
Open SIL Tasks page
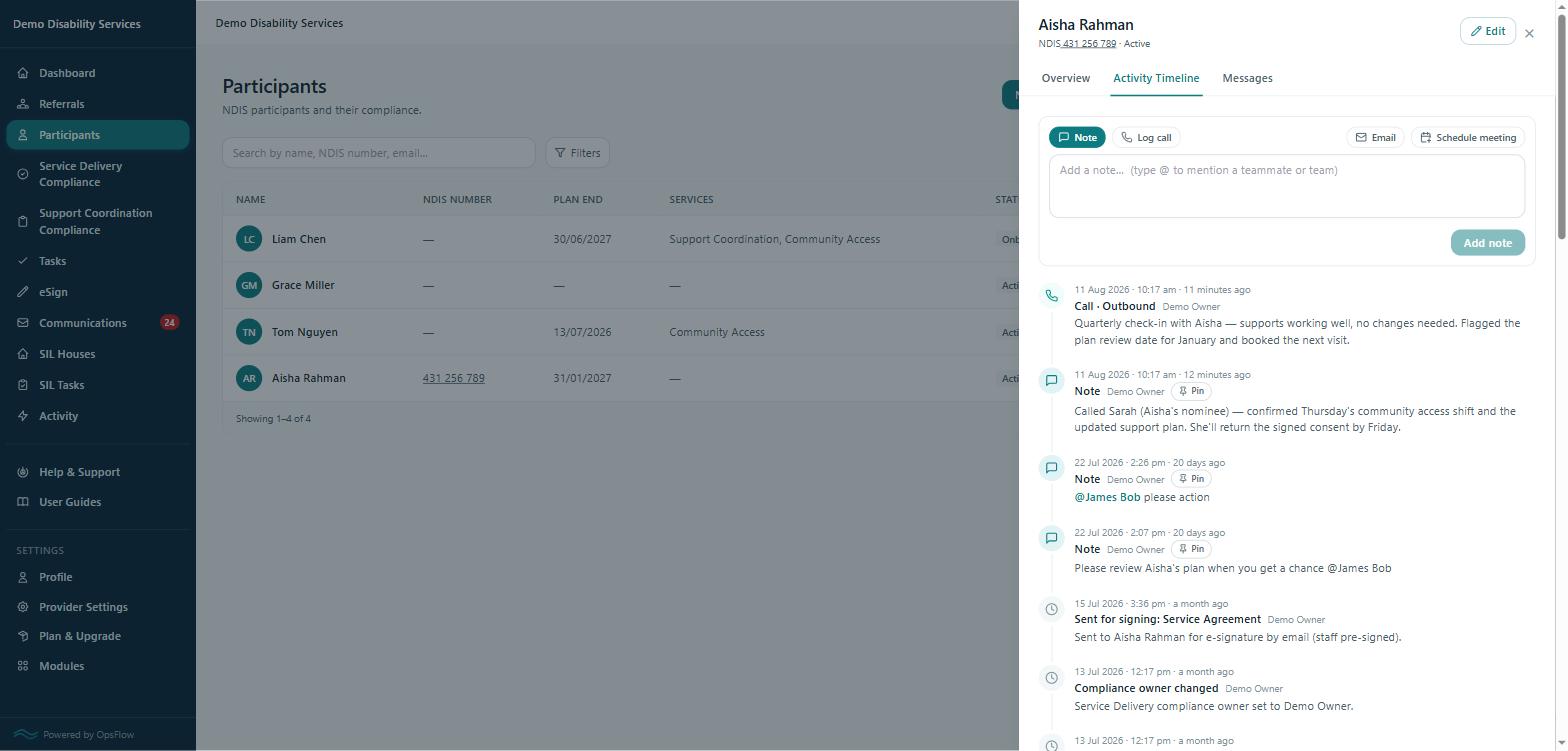click(x=97, y=385)
